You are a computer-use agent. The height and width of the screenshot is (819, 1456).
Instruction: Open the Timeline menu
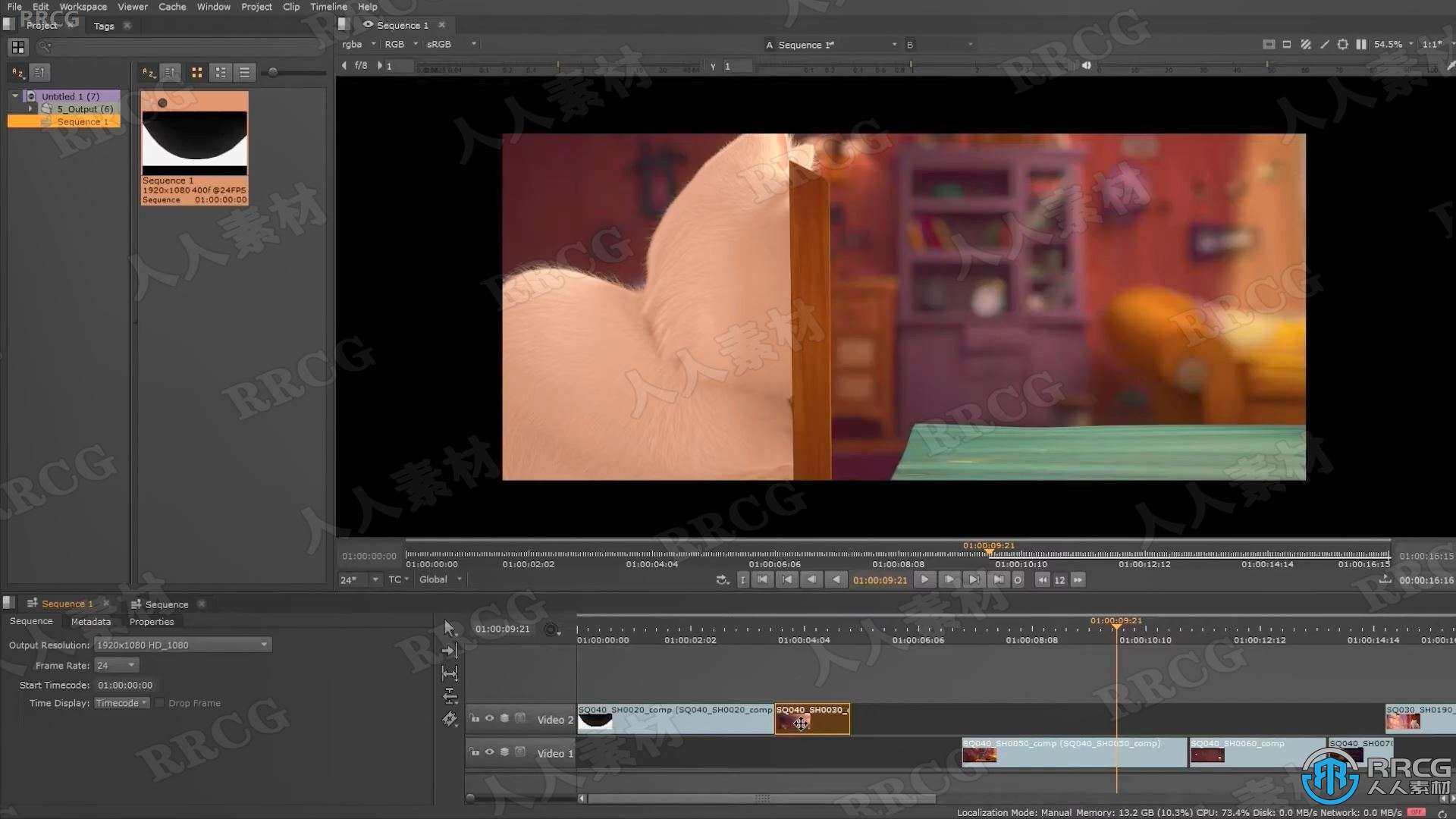328,7
